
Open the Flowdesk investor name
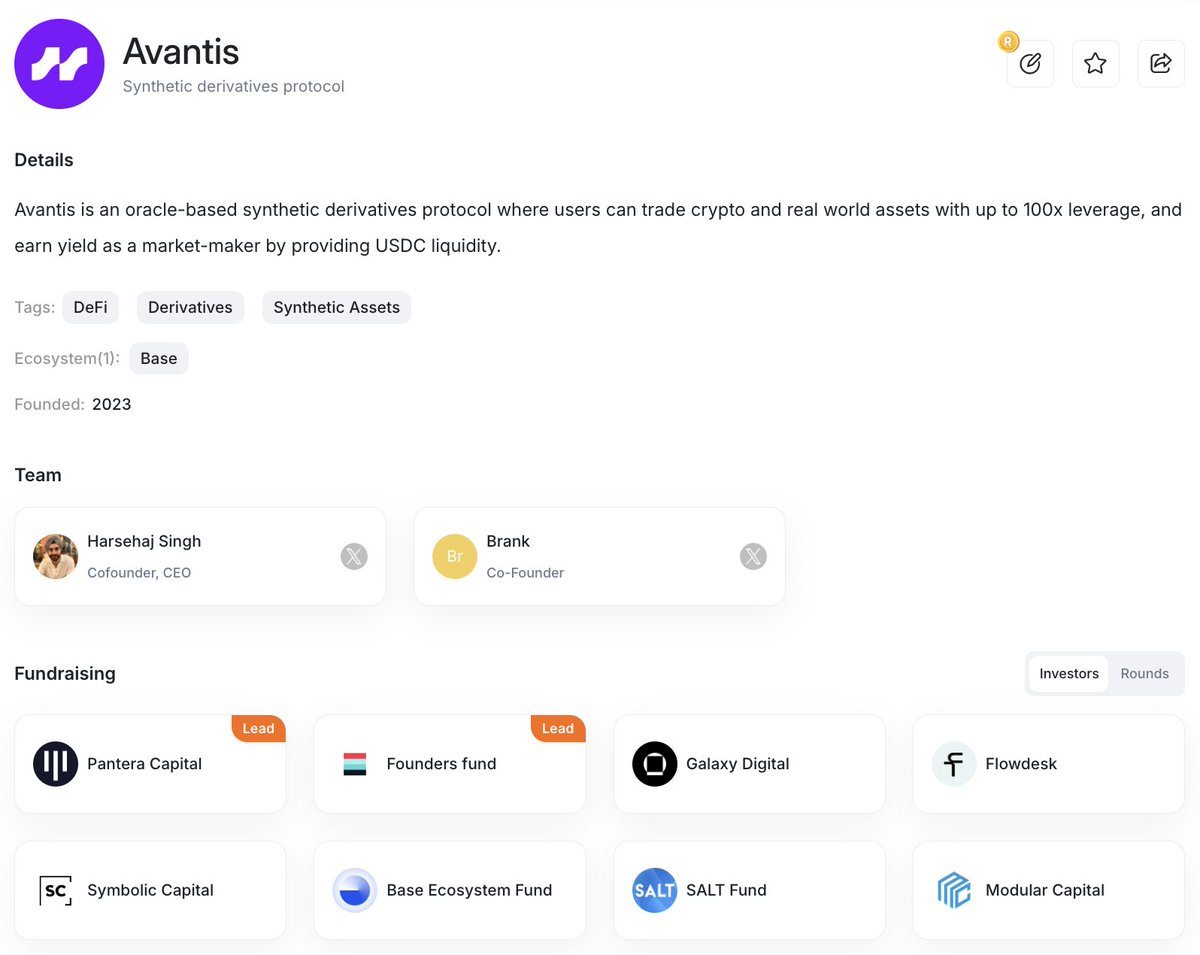tap(1021, 764)
